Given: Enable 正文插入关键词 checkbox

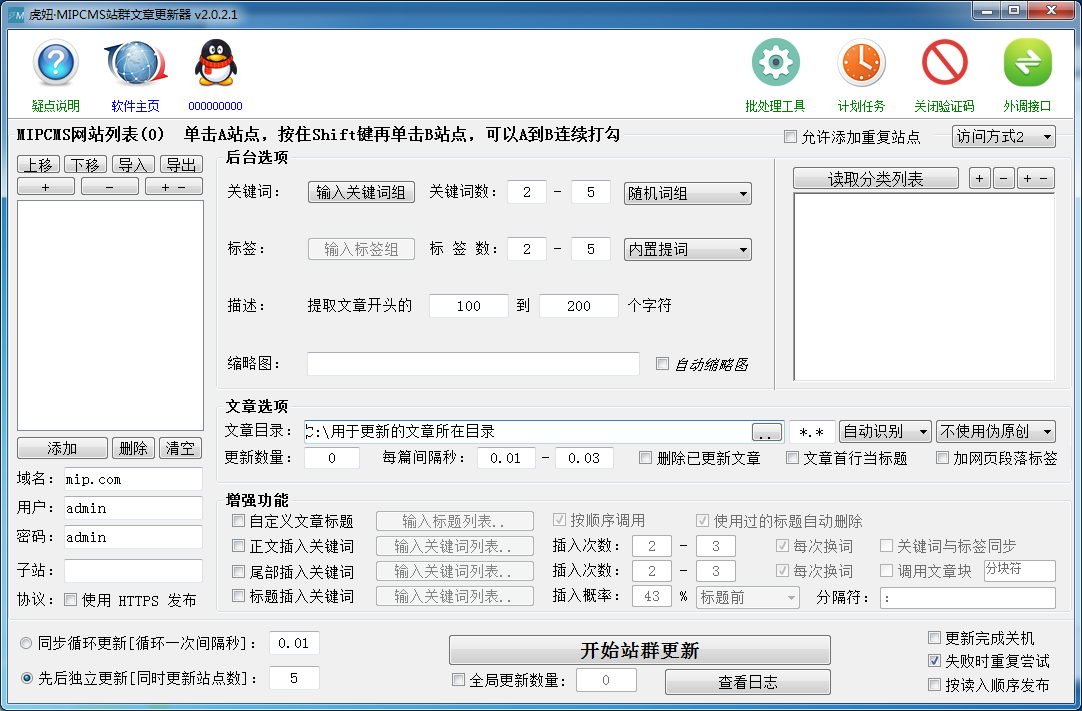Looking at the screenshot, I should pyautogui.click(x=238, y=546).
